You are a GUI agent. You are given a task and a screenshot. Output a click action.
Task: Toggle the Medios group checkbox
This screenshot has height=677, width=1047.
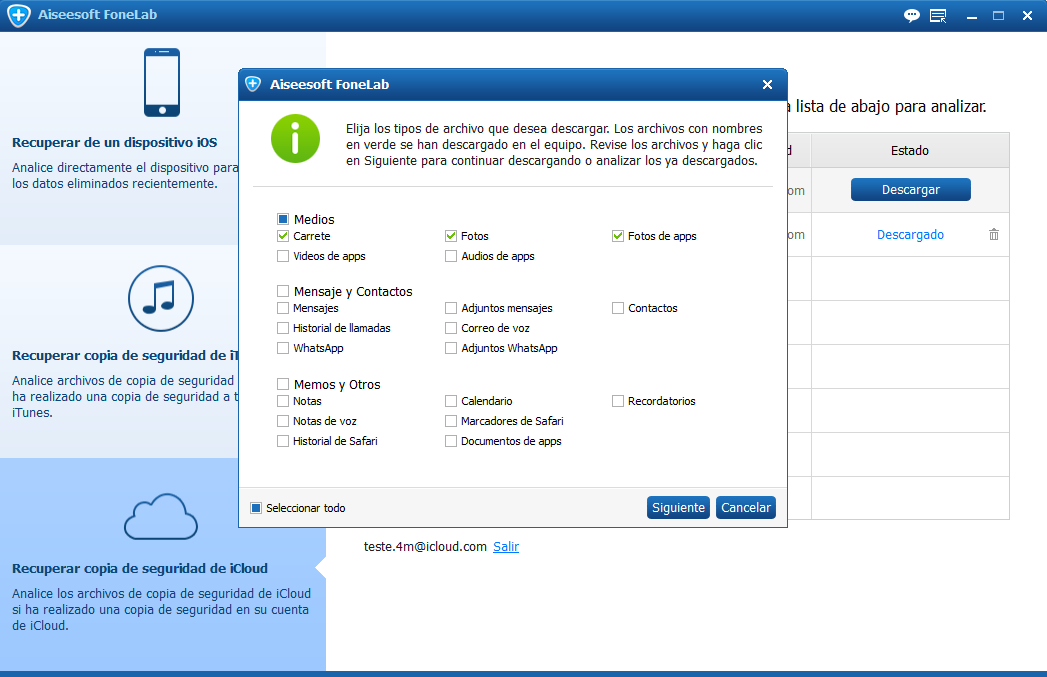coord(283,219)
